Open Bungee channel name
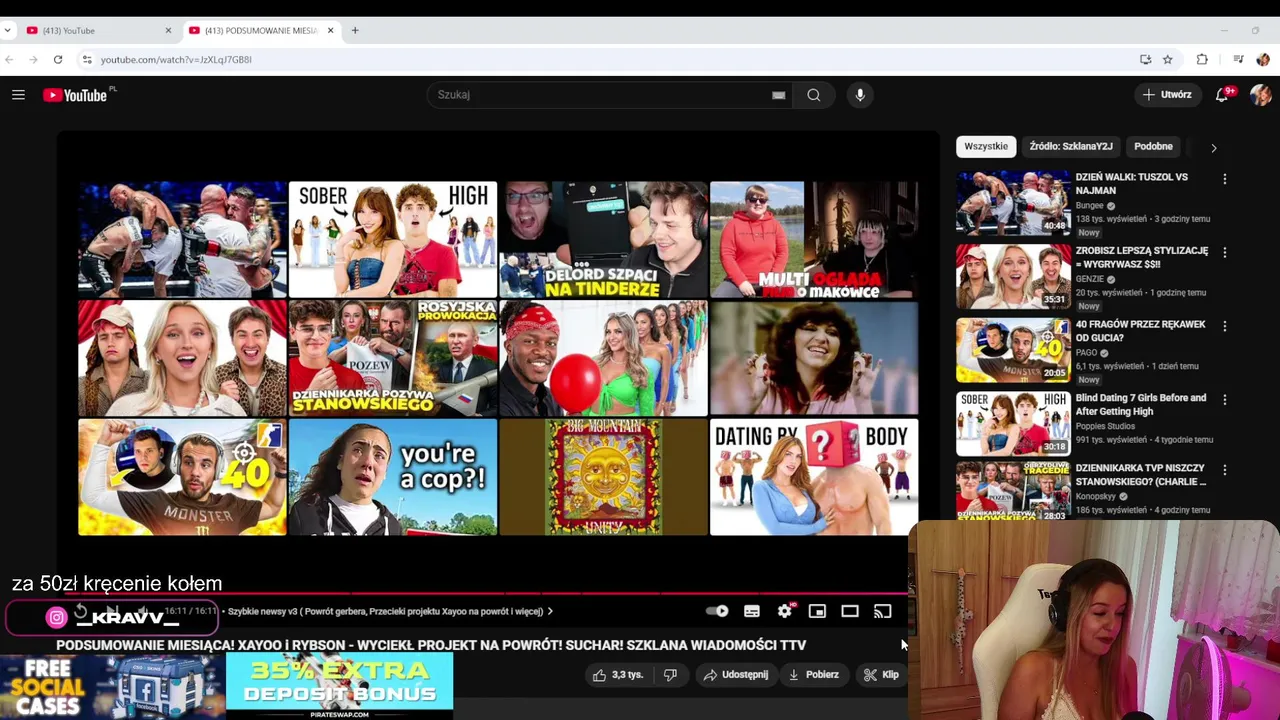The height and width of the screenshot is (720, 1280). click(1090, 206)
